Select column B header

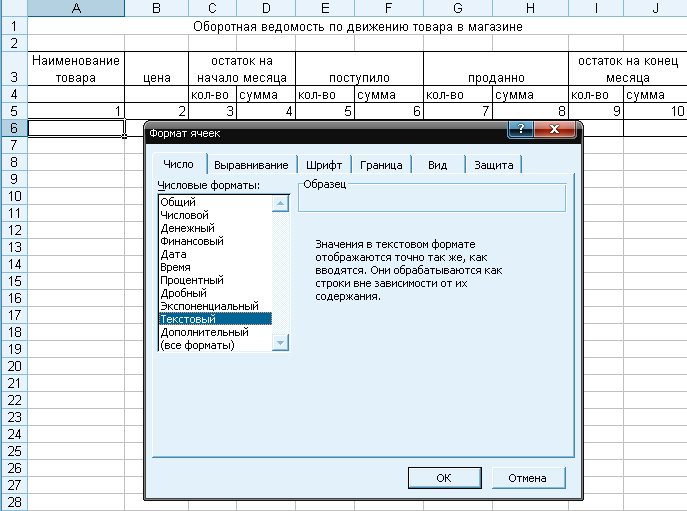tap(156, 8)
